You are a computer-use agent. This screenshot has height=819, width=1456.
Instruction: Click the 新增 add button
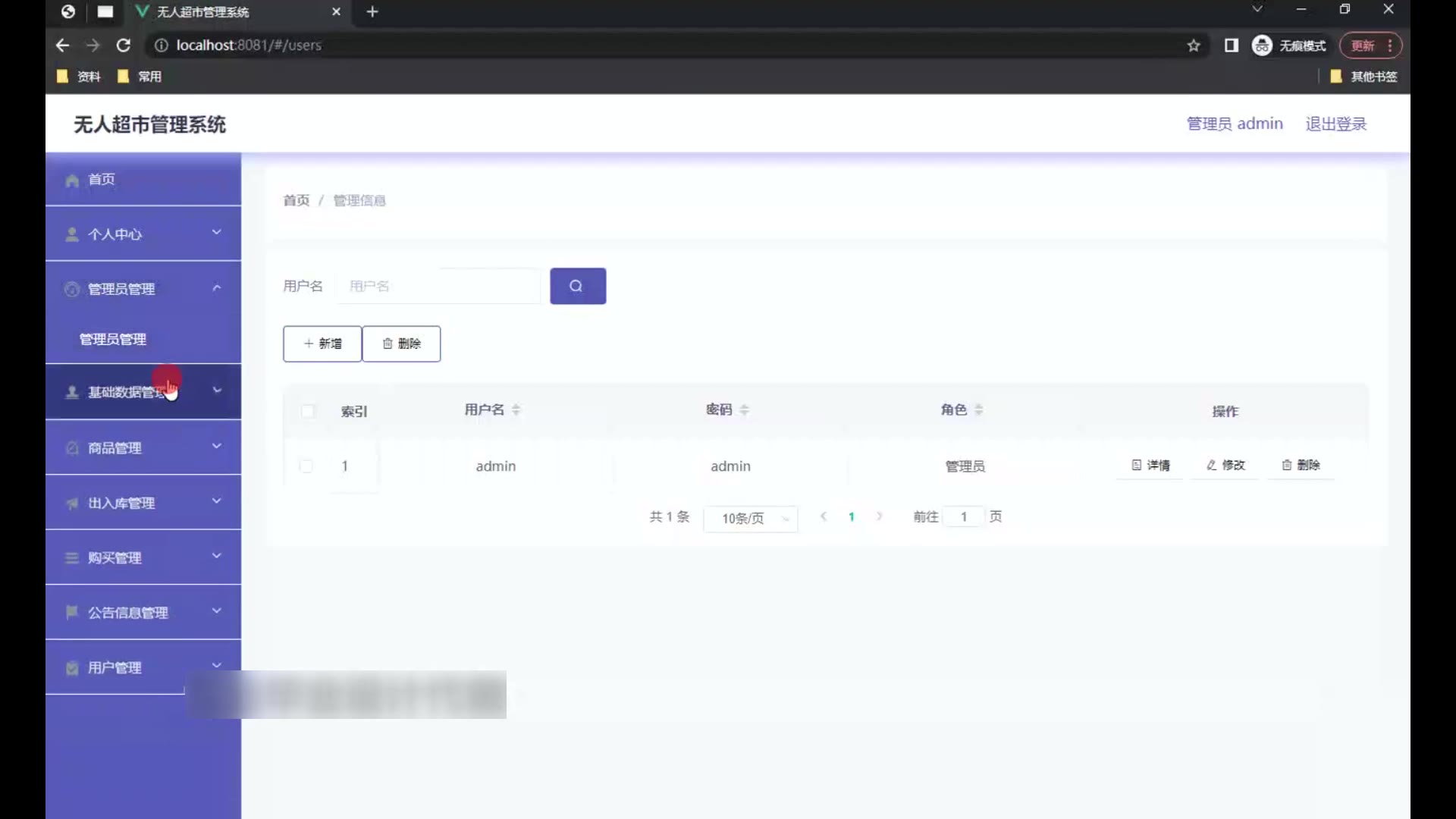tap(322, 344)
